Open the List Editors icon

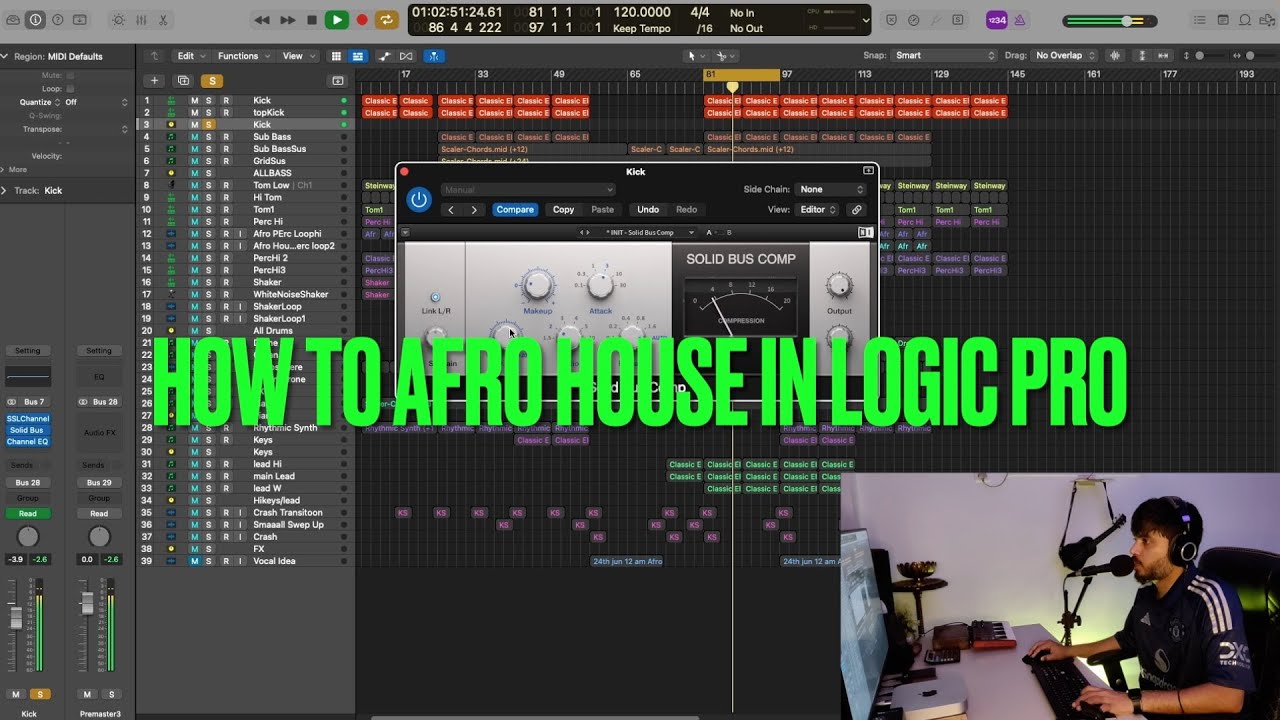pyautogui.click(x=1201, y=20)
